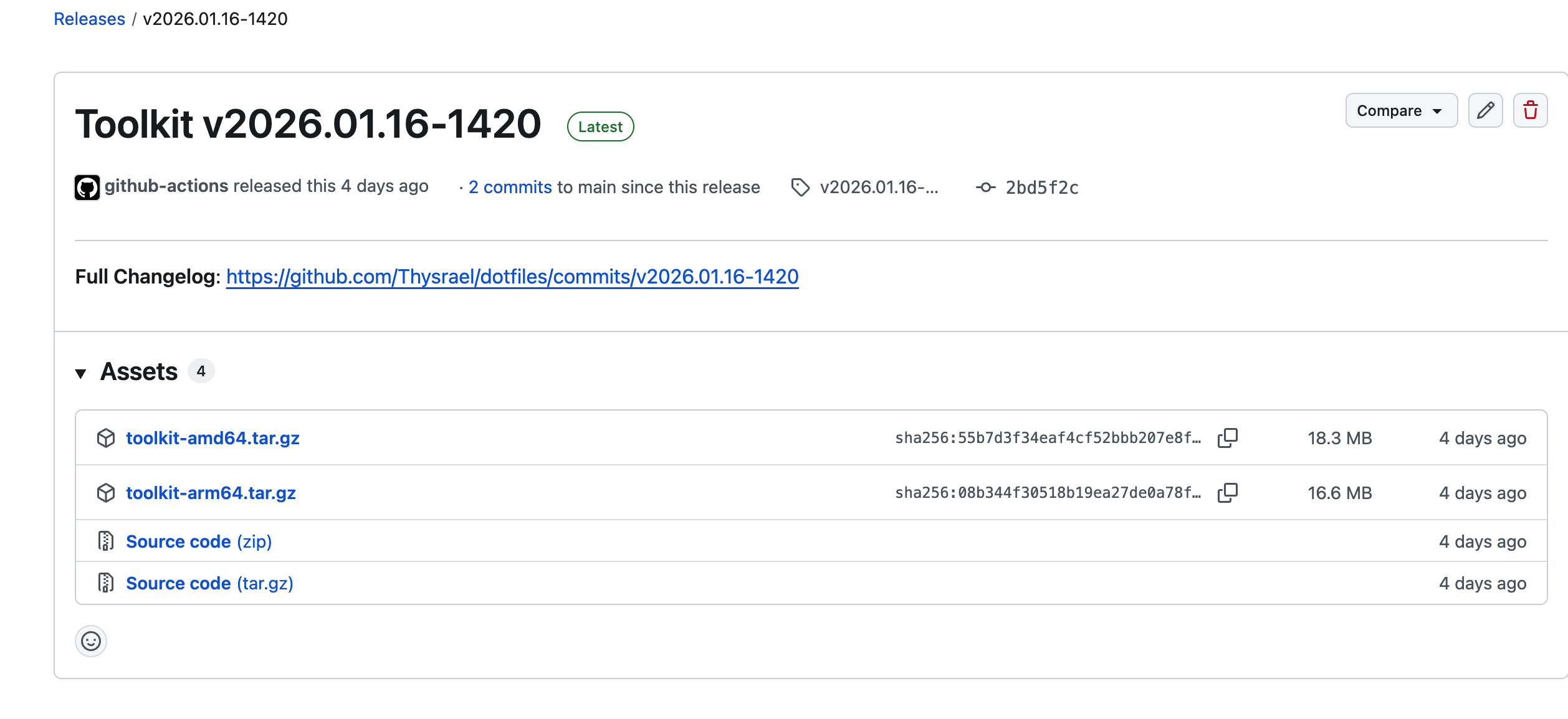The image size is (1568, 719).
Task: Copy sha256 for toolkit-amd64.tar.gz
Action: click(1227, 438)
